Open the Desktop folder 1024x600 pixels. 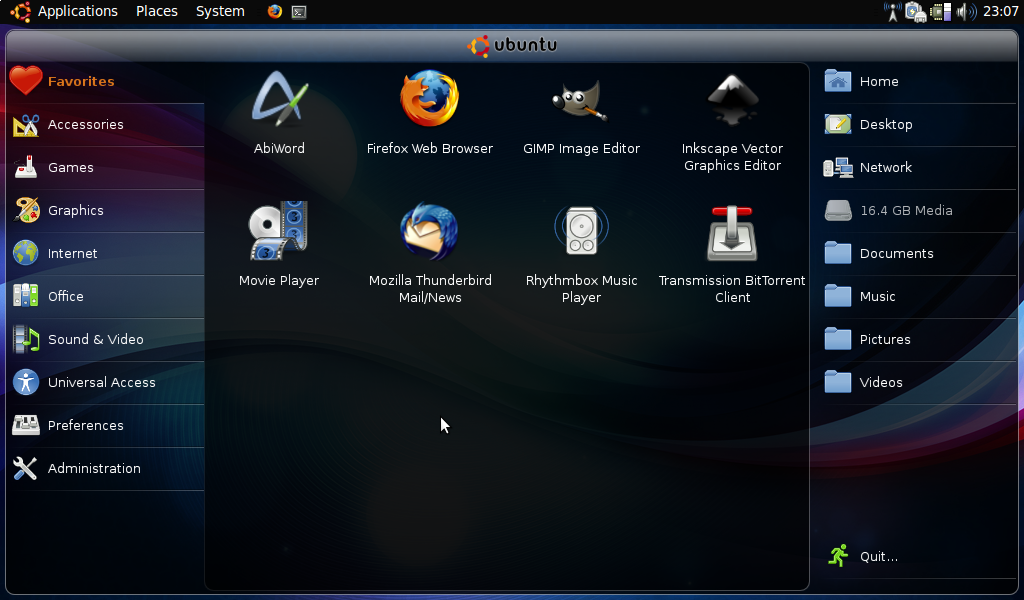(920, 125)
